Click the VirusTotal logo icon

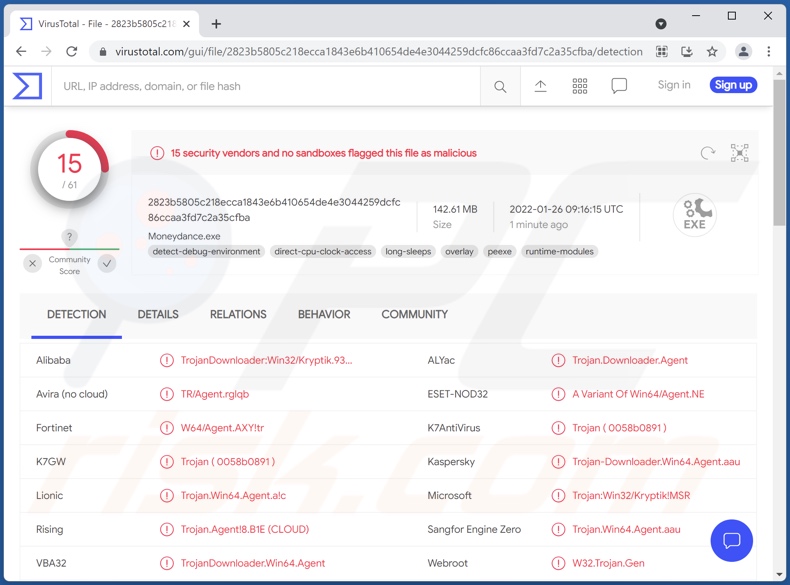tap(27, 86)
